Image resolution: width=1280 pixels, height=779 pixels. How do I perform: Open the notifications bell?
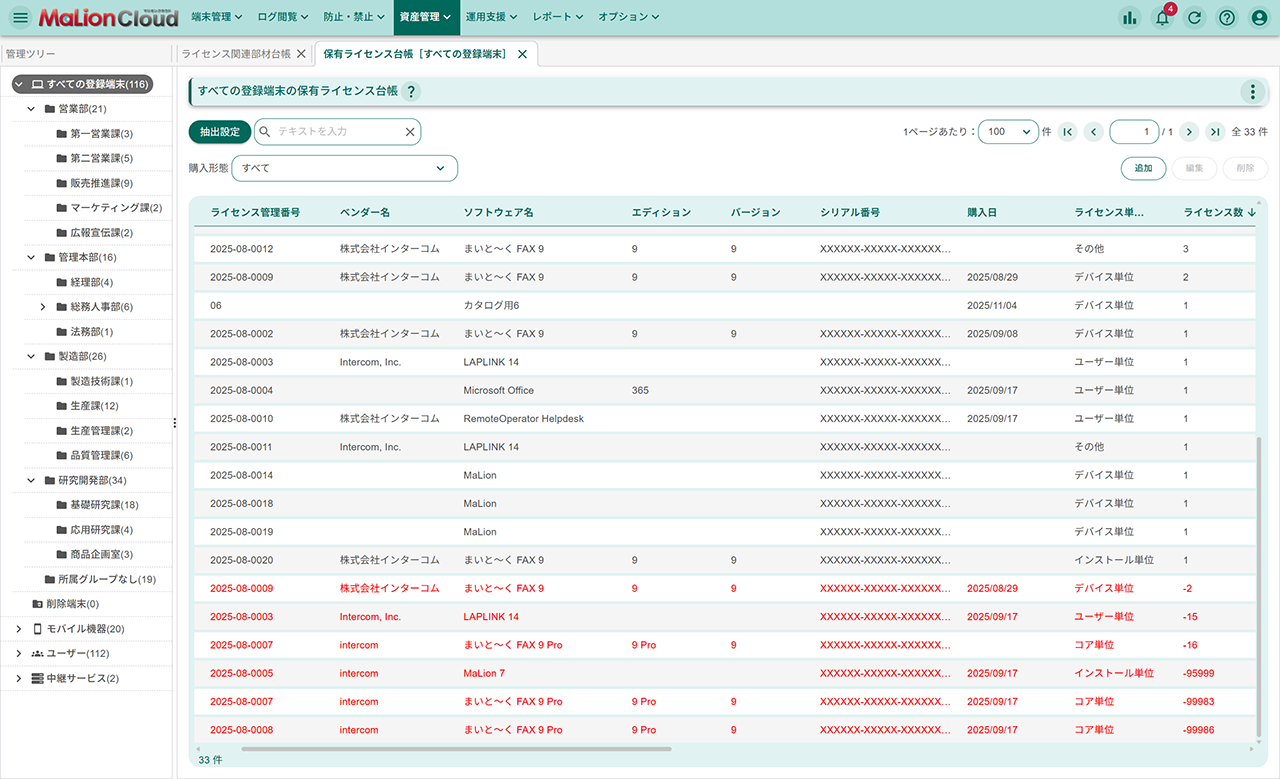pos(1162,17)
